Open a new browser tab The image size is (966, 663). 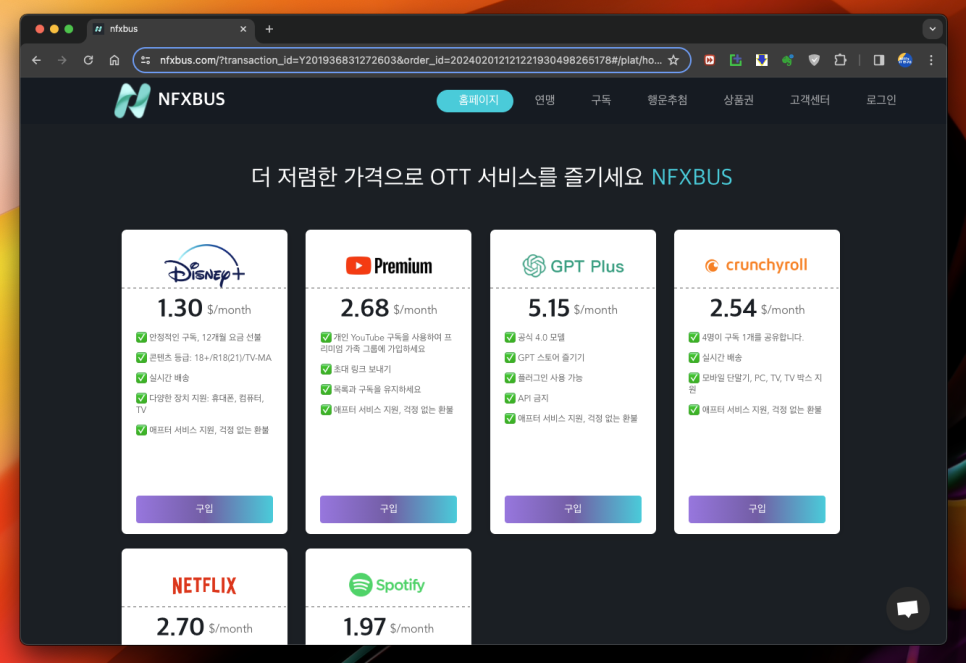tap(269, 29)
